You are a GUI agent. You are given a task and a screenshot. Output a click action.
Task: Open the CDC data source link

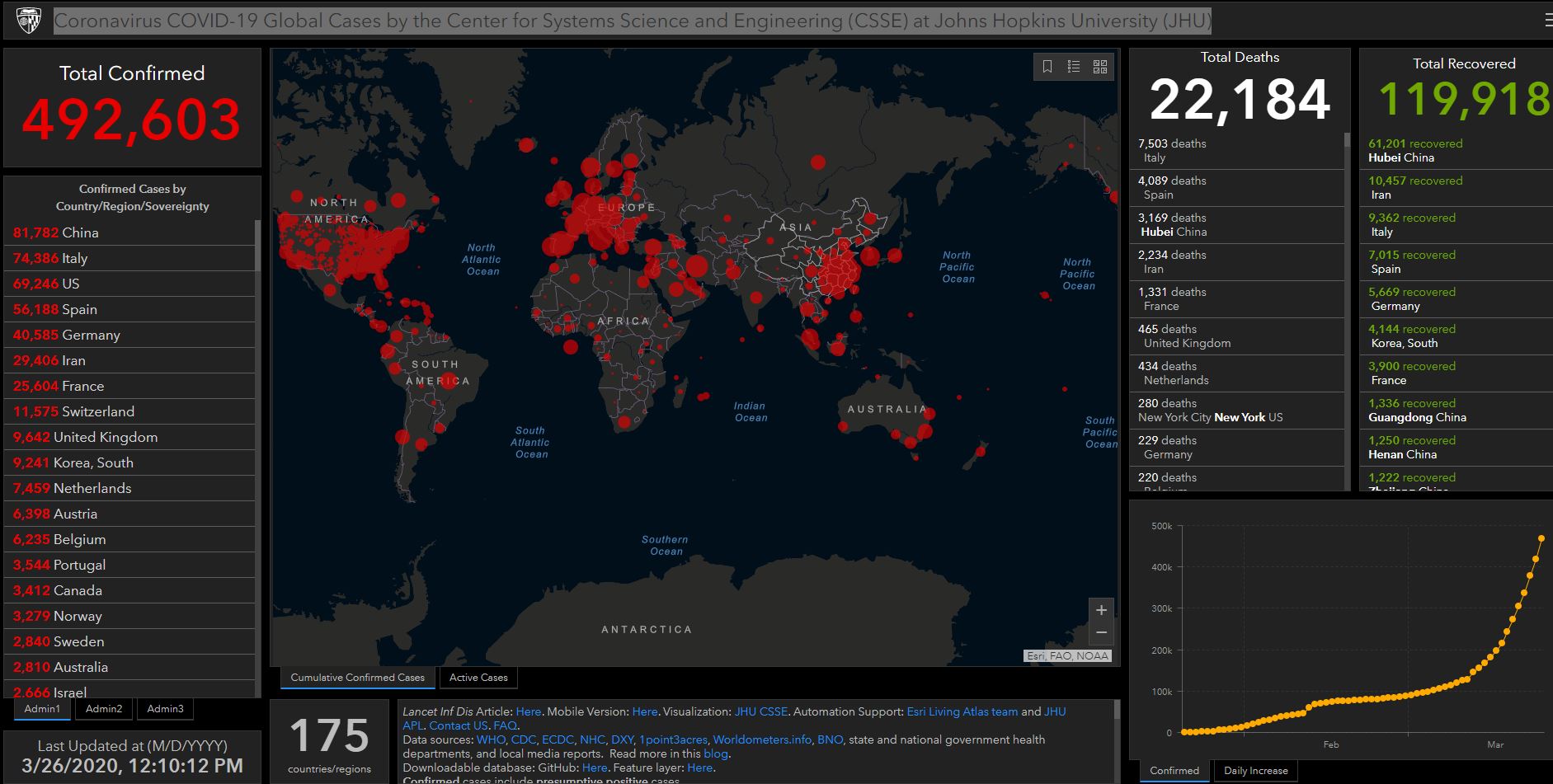coord(523,739)
